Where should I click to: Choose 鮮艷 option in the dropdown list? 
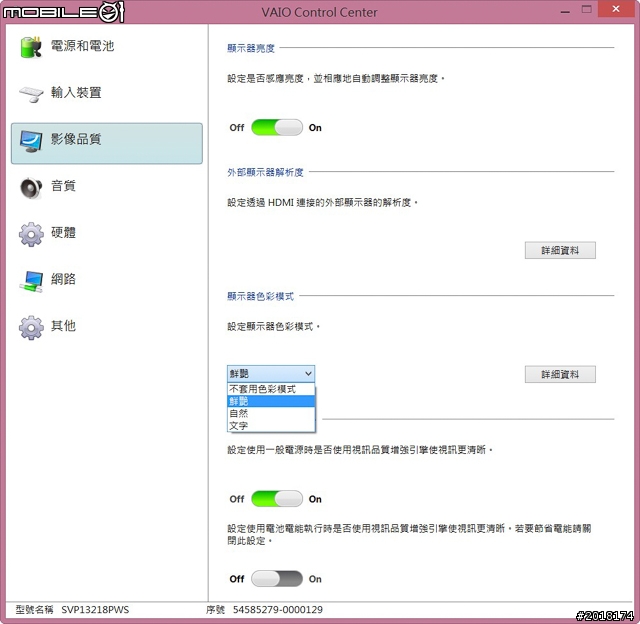pos(271,401)
